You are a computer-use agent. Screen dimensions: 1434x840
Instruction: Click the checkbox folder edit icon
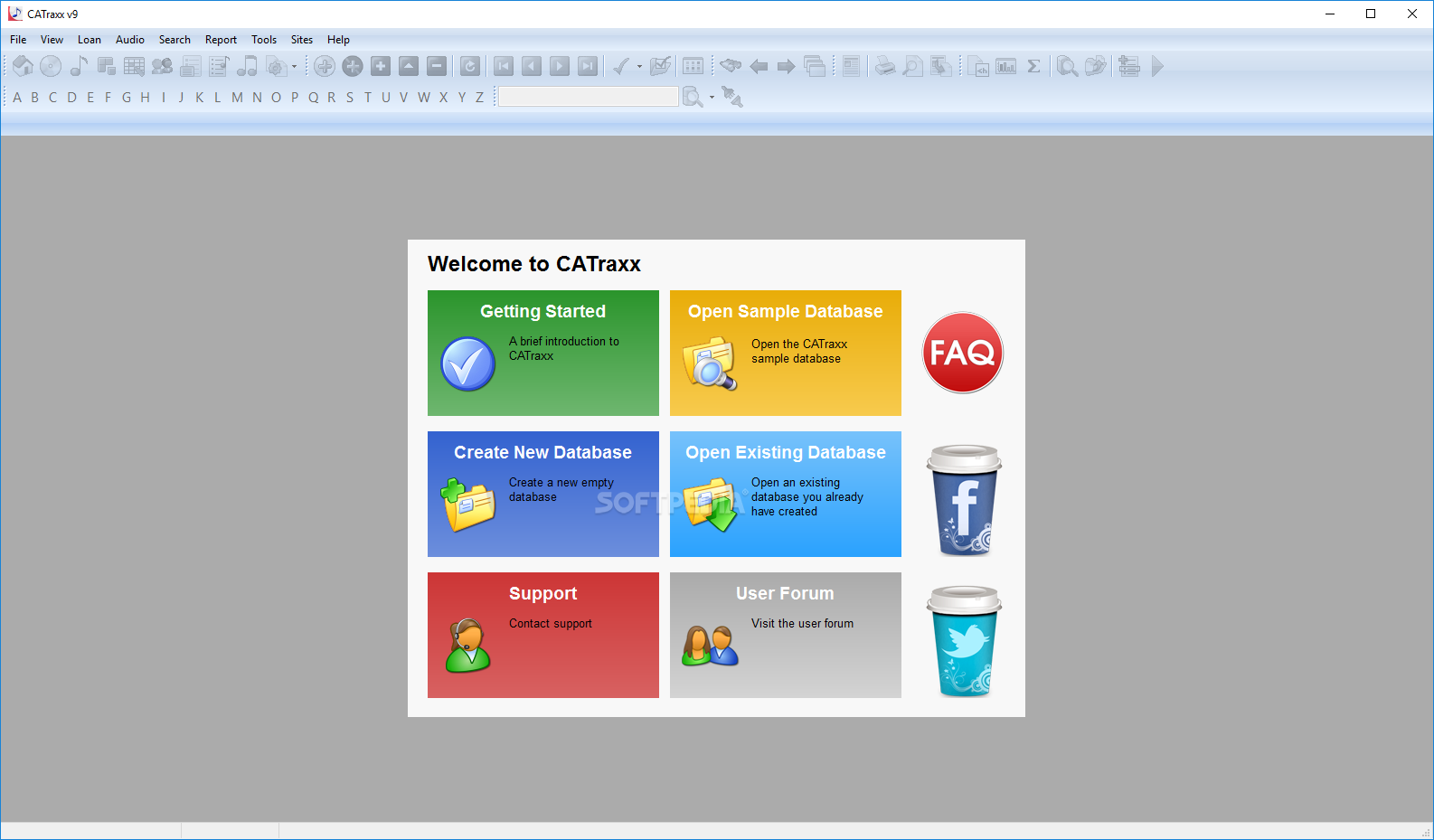tap(661, 66)
